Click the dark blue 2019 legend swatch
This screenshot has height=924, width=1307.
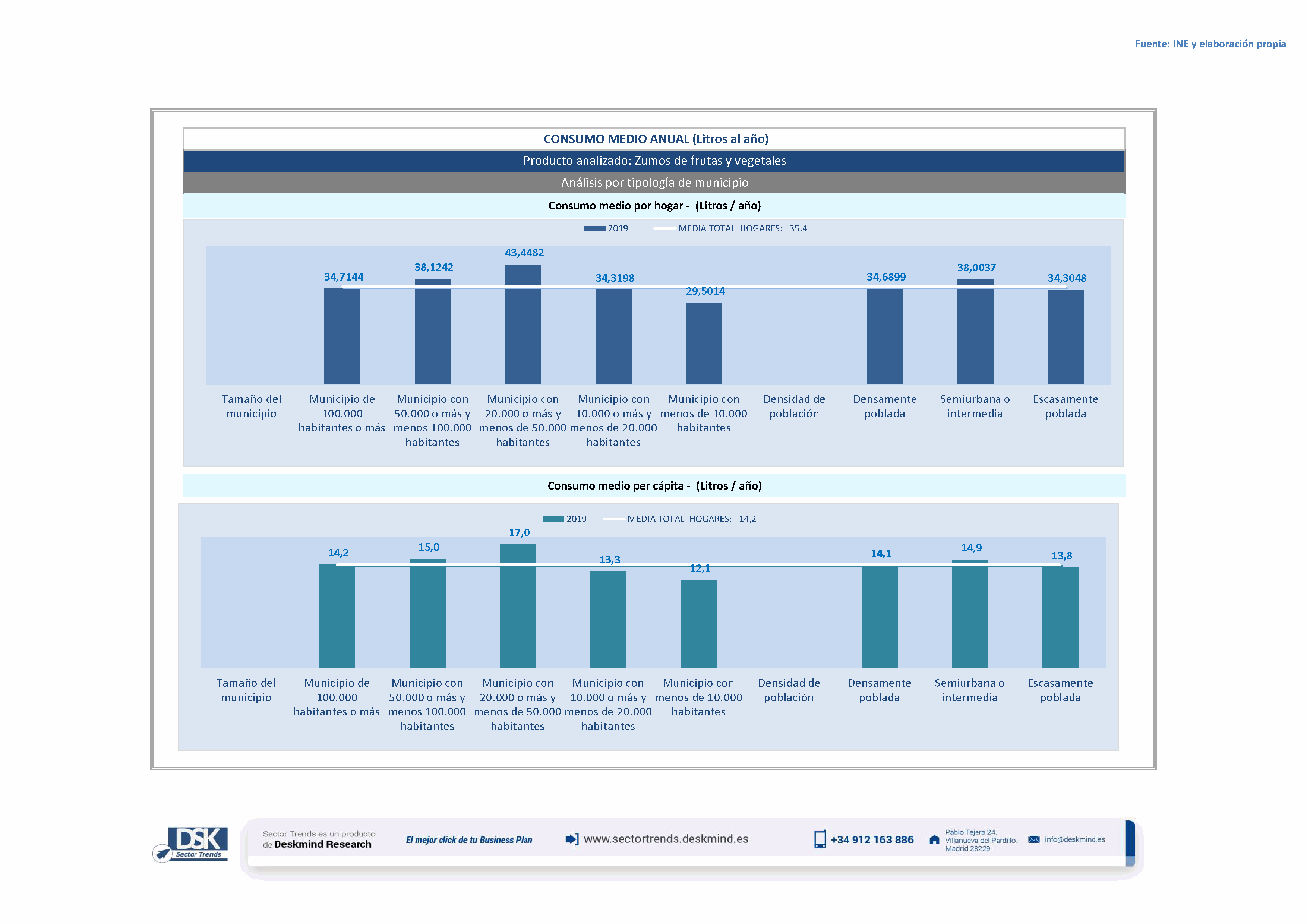(x=594, y=229)
